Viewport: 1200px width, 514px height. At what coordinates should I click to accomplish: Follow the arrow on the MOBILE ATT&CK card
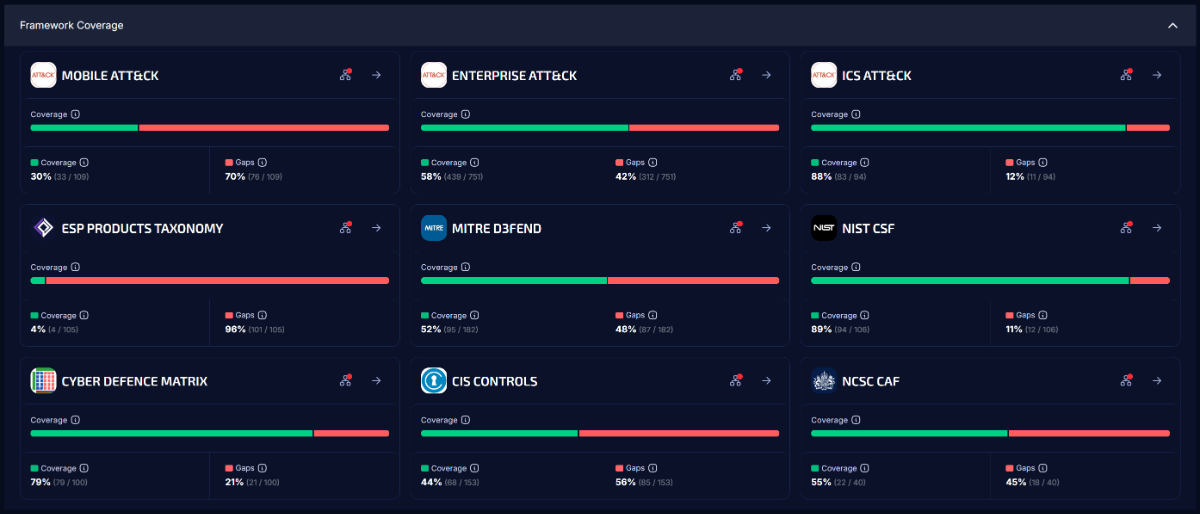coord(376,75)
